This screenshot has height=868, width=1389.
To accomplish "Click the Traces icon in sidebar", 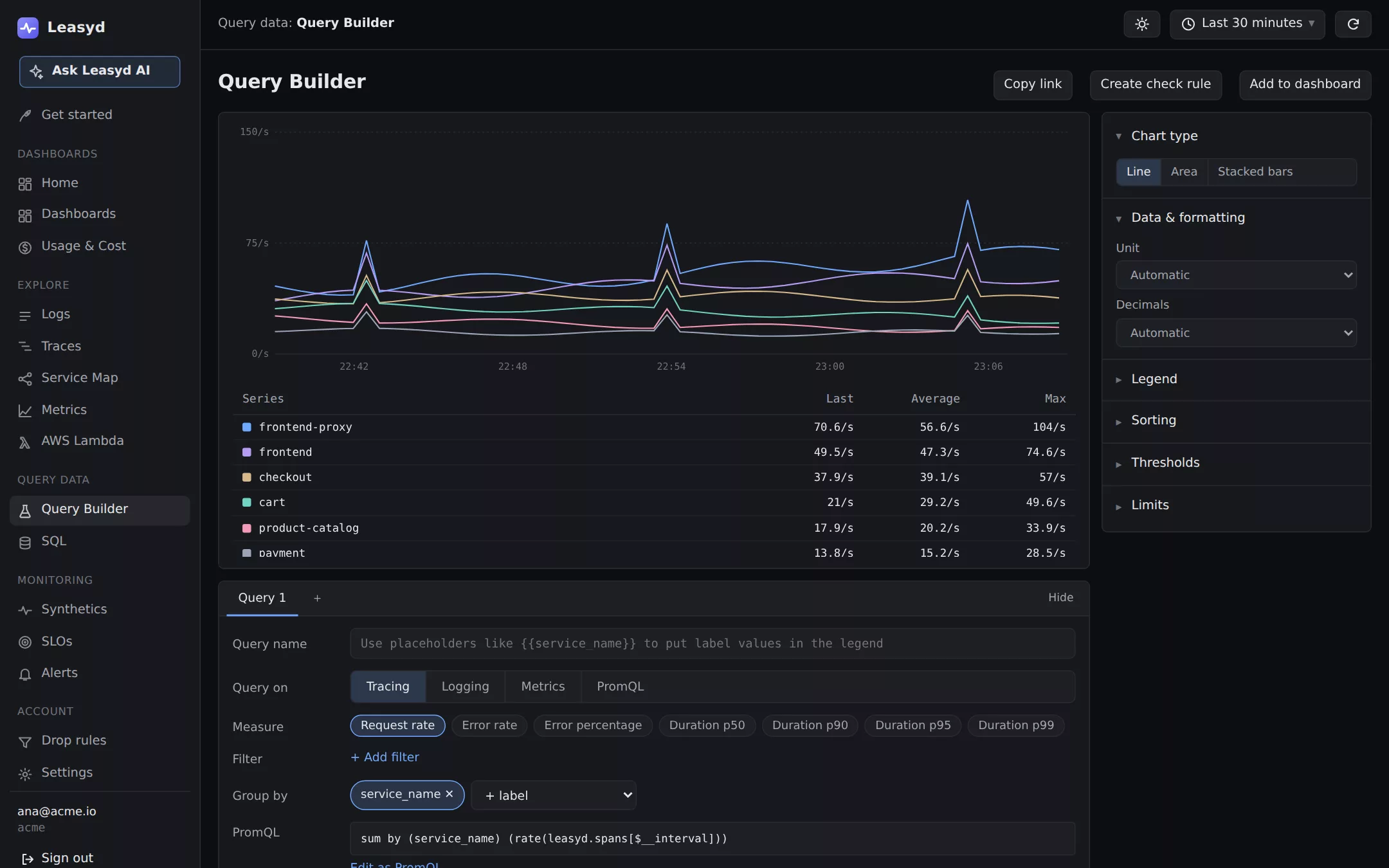I will click(25, 347).
